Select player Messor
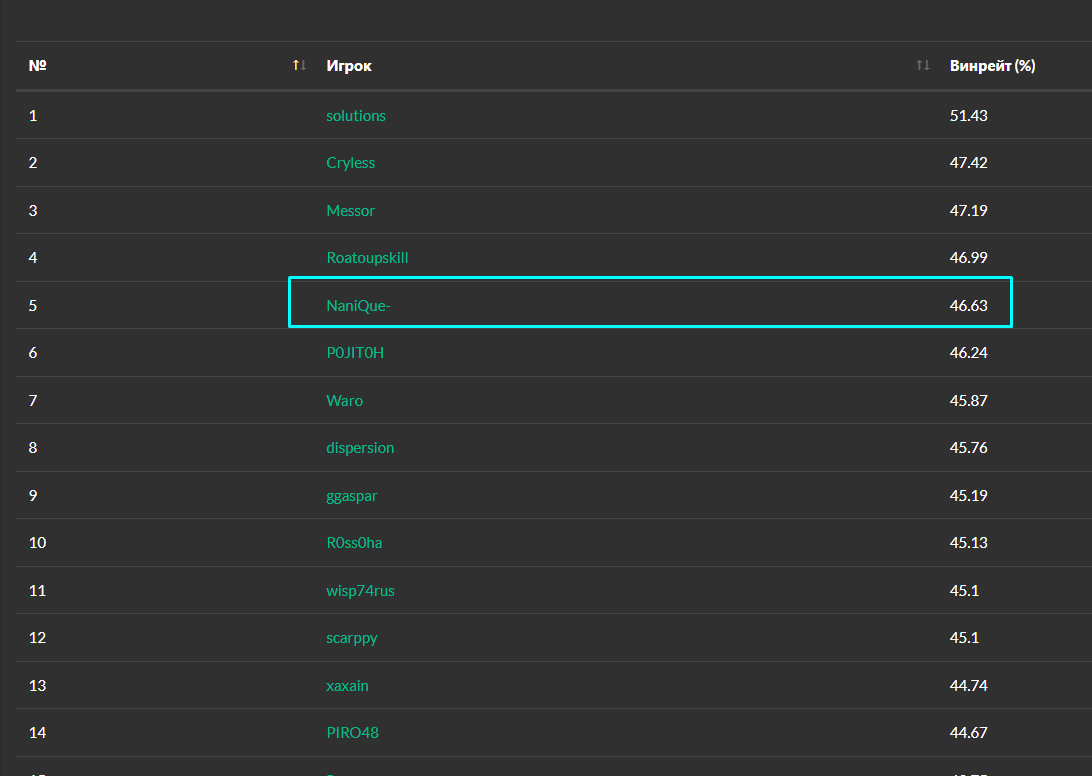Screen dimensions: 1092x776 click(351, 211)
